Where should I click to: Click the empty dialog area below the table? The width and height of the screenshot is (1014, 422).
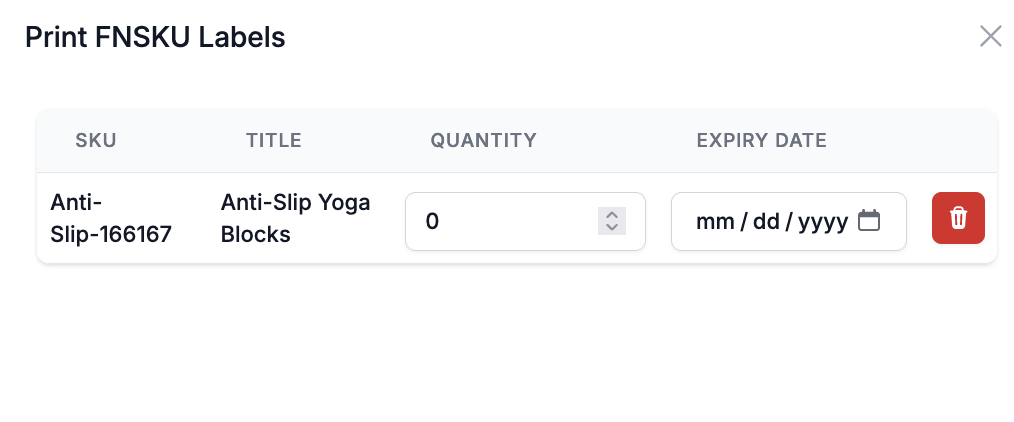click(507, 343)
